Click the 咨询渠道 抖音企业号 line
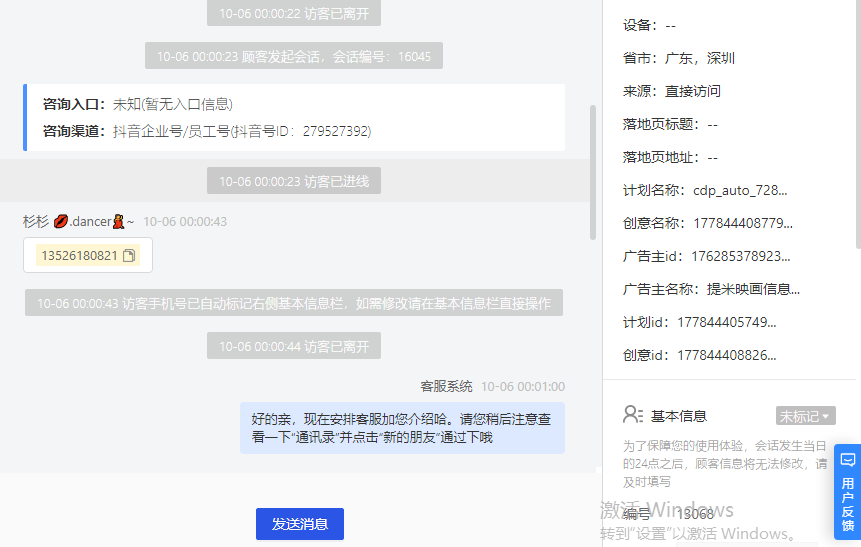The width and height of the screenshot is (861, 547). click(x=207, y=131)
